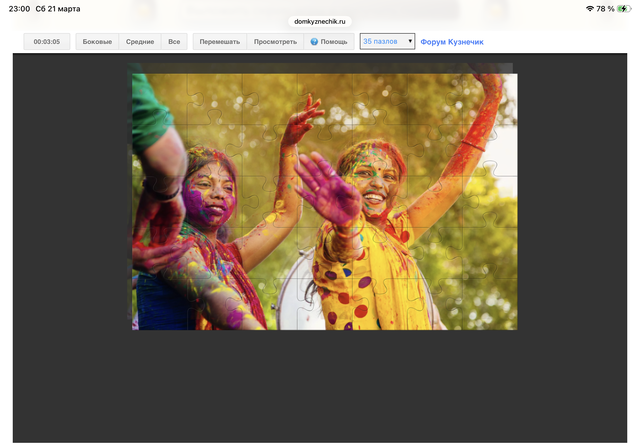Viewport: 640px width, 445px height.
Task: Click the empty dark area below the puzzle
Action: 320,390
